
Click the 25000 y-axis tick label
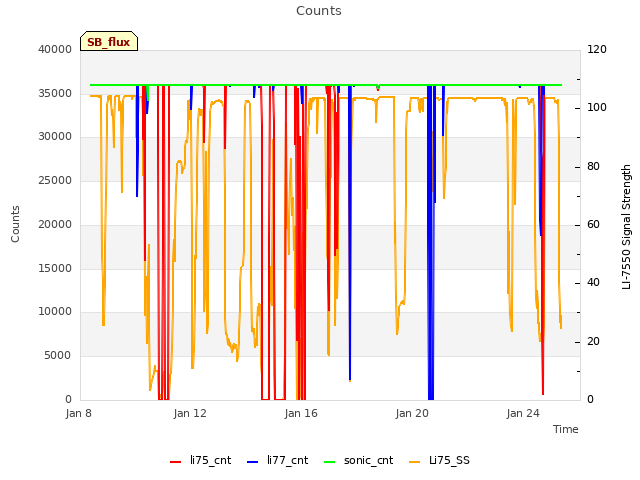[55, 180]
